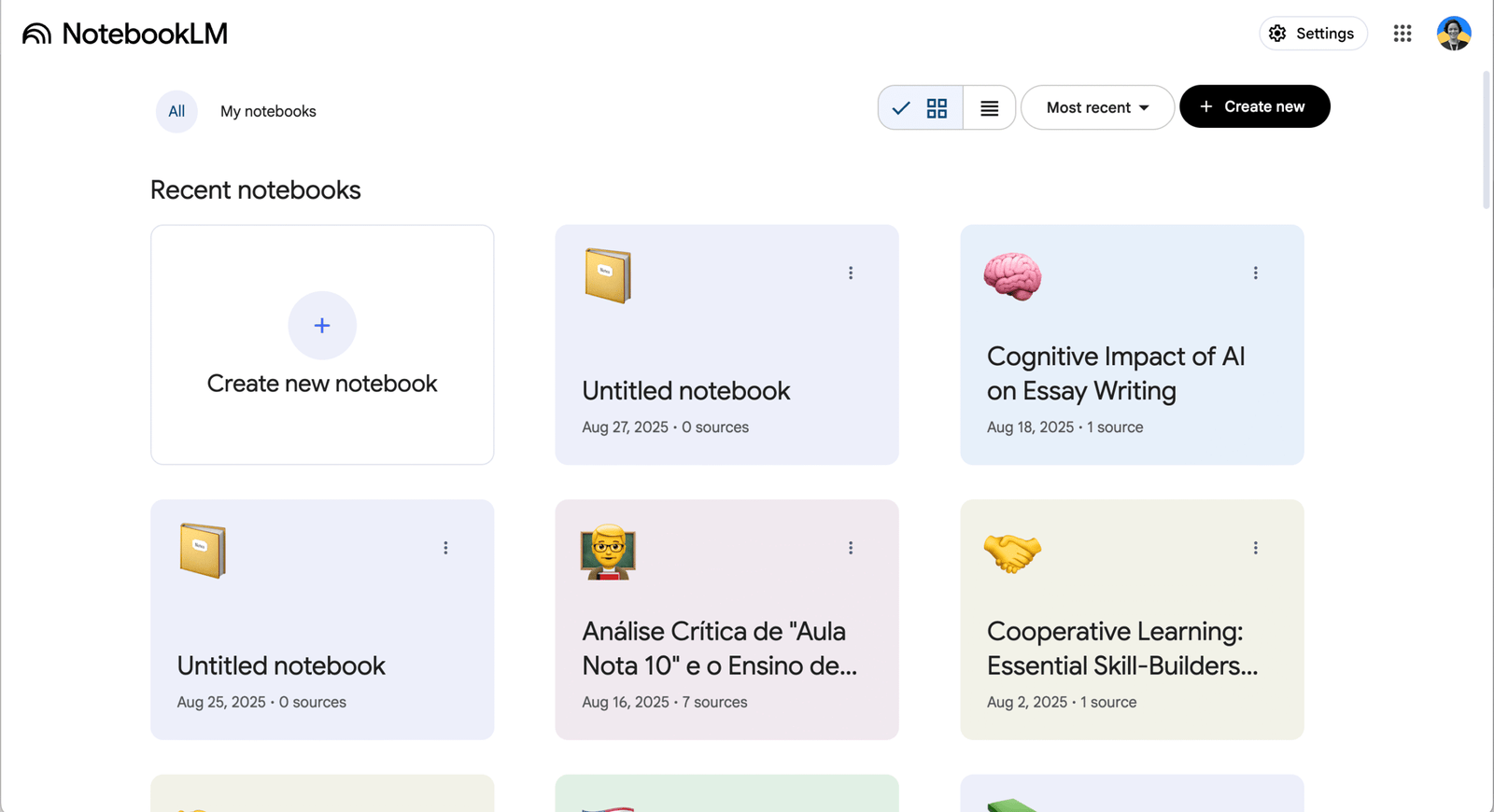Open more options on Cooperative Learning notebook

tap(1255, 548)
